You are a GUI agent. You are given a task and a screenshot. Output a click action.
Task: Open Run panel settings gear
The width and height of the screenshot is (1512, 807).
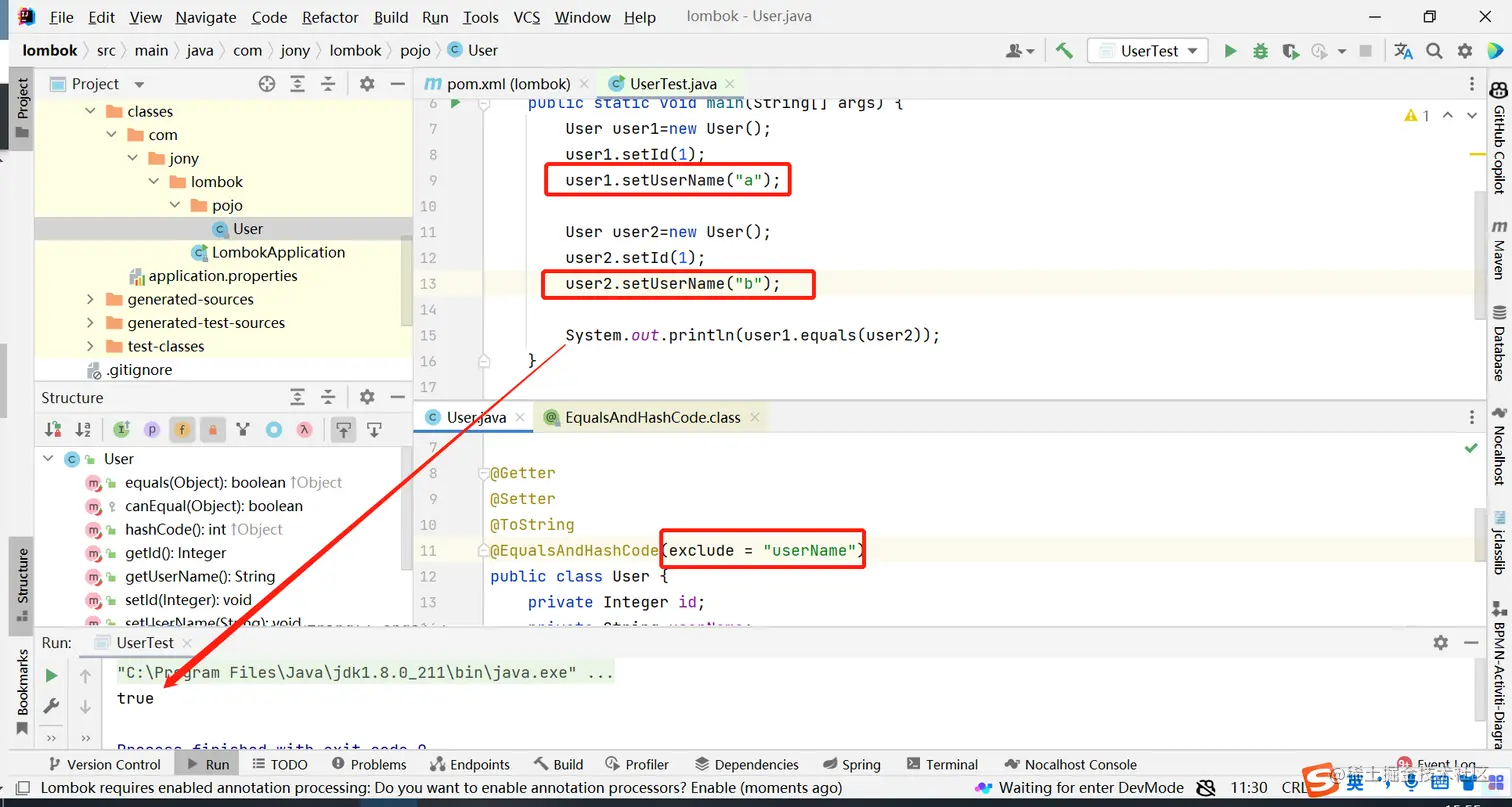click(x=1440, y=643)
